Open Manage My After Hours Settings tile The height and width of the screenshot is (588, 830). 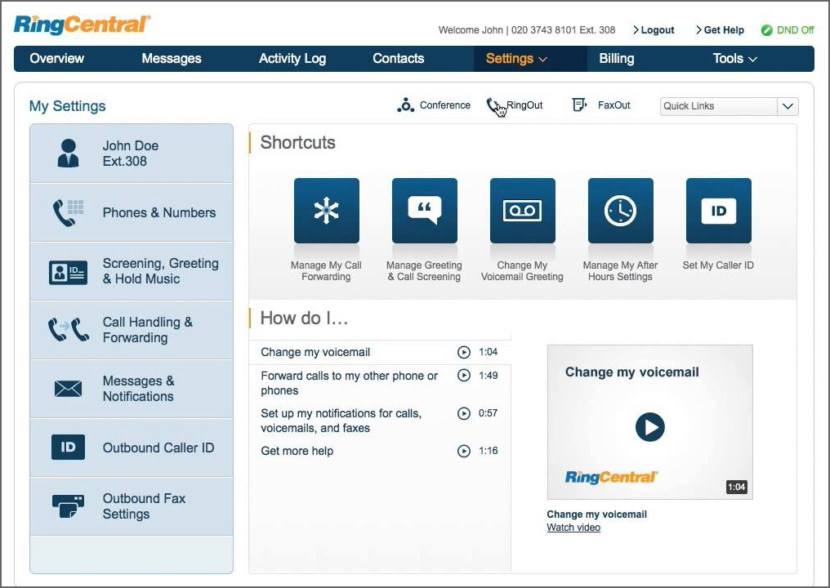(x=620, y=211)
